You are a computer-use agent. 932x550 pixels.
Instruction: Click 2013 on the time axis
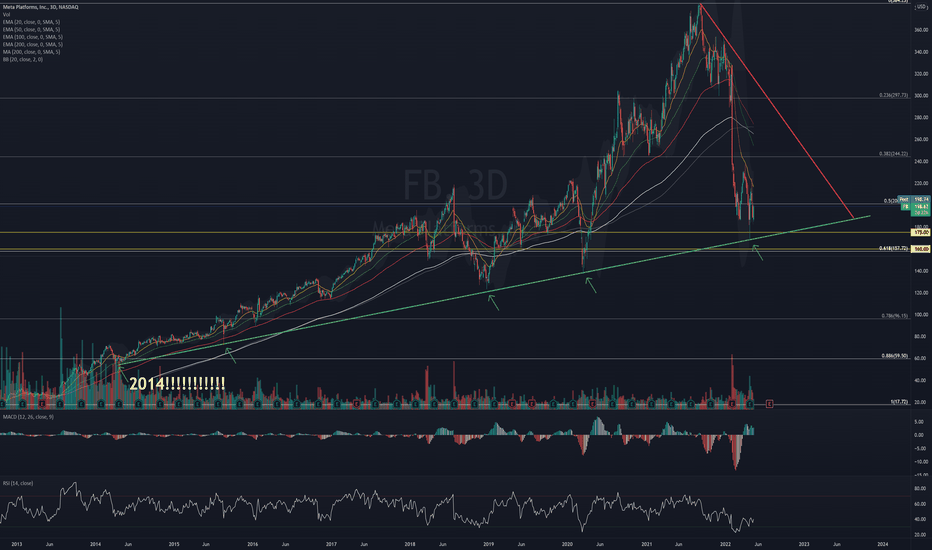(17, 544)
